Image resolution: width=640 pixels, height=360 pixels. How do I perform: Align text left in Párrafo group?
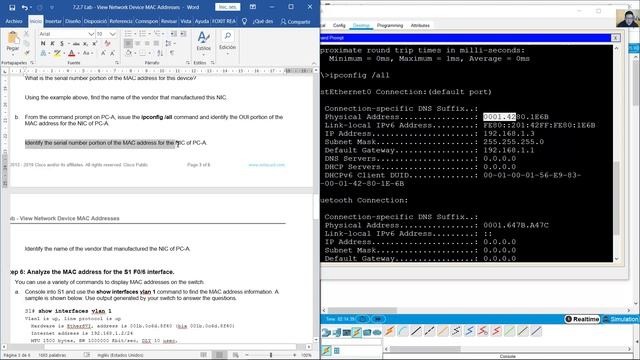pos(128,43)
